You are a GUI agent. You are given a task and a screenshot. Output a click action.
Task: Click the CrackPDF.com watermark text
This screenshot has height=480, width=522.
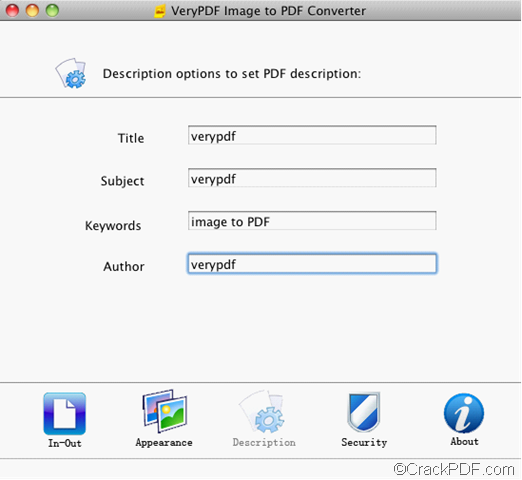click(454, 469)
